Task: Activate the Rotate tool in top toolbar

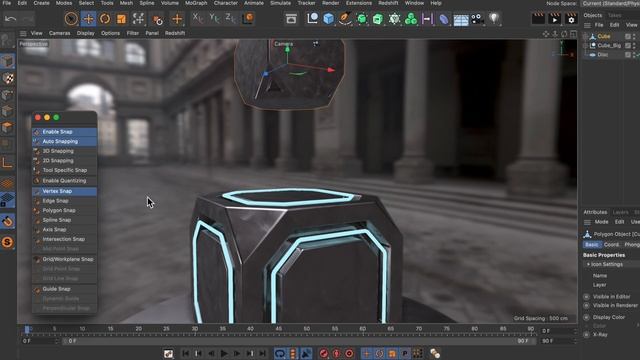Action: 105,19
